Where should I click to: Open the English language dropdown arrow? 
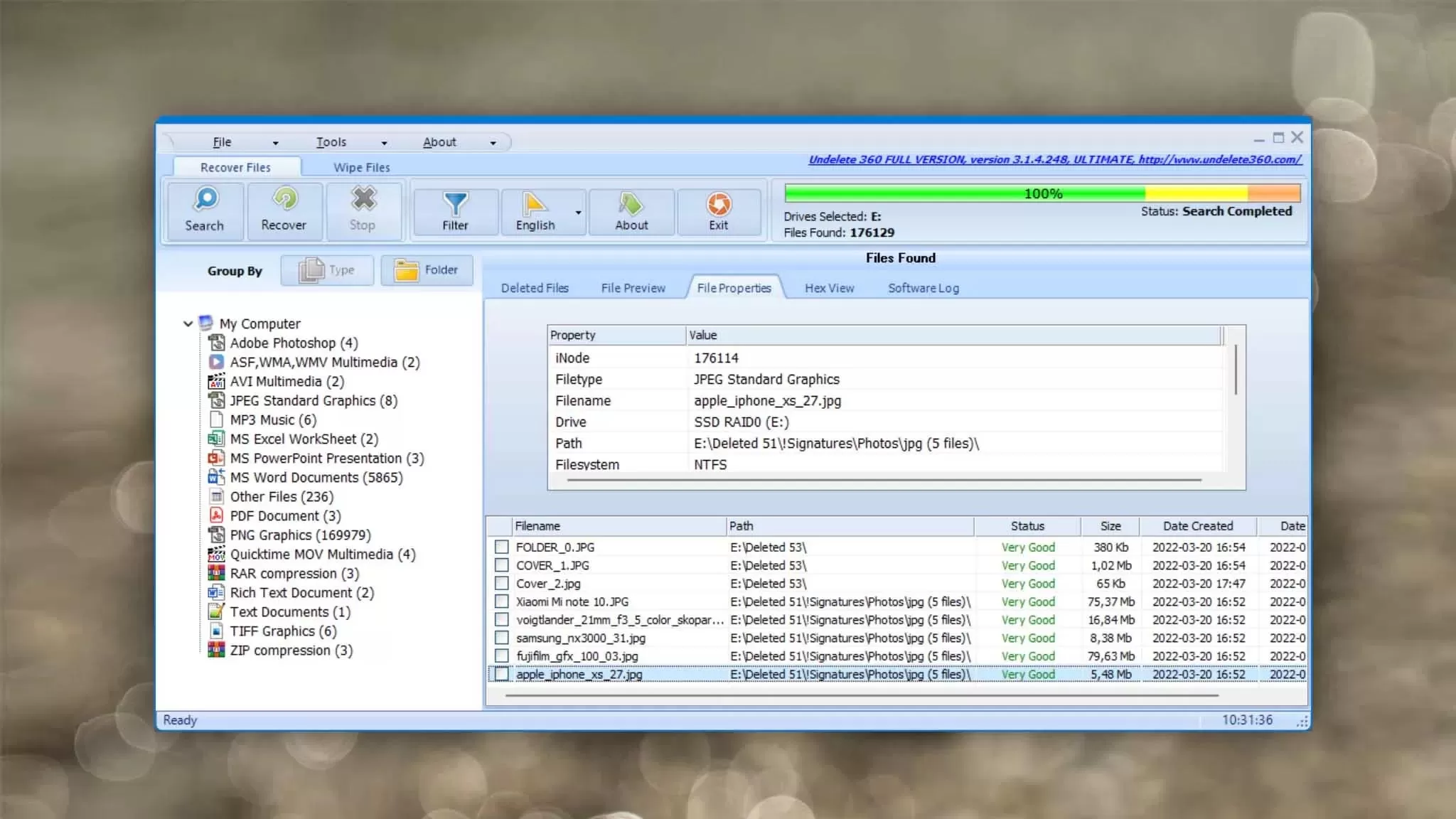[x=578, y=212]
